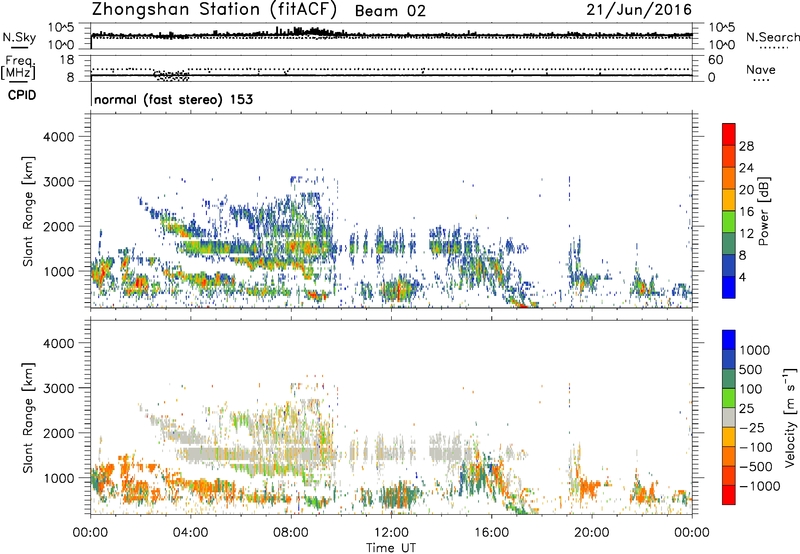Click the 'N.Sky' legend label

pos(19,37)
